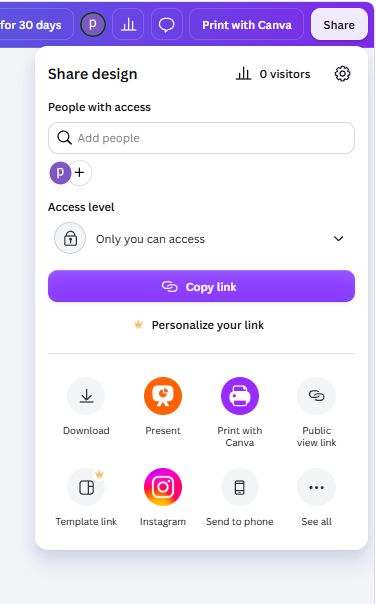Click the plus button to add collaborators
This screenshot has width=377, height=604.
[x=80, y=173]
